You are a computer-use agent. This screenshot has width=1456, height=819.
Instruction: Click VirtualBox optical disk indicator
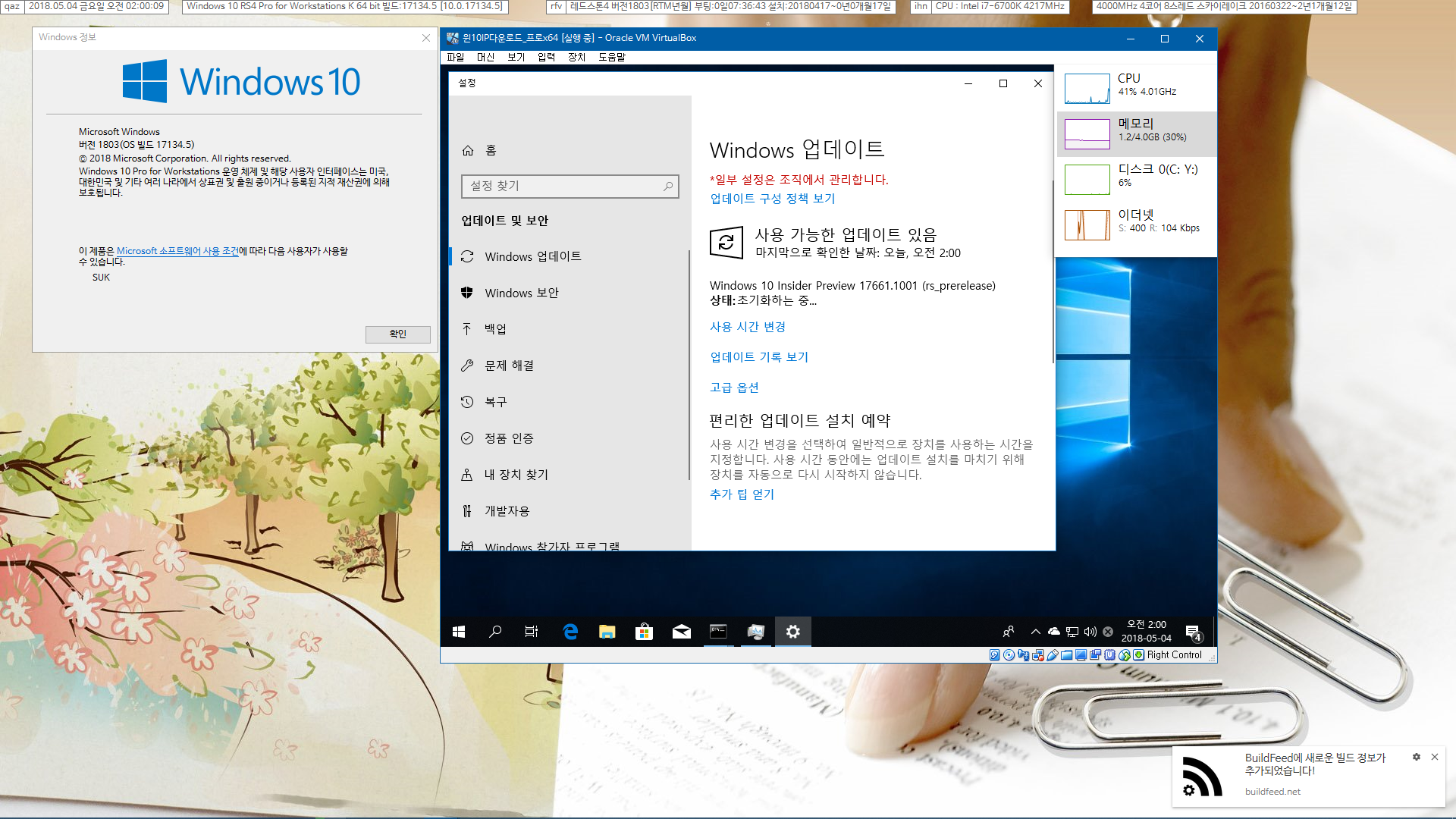coord(1009,655)
